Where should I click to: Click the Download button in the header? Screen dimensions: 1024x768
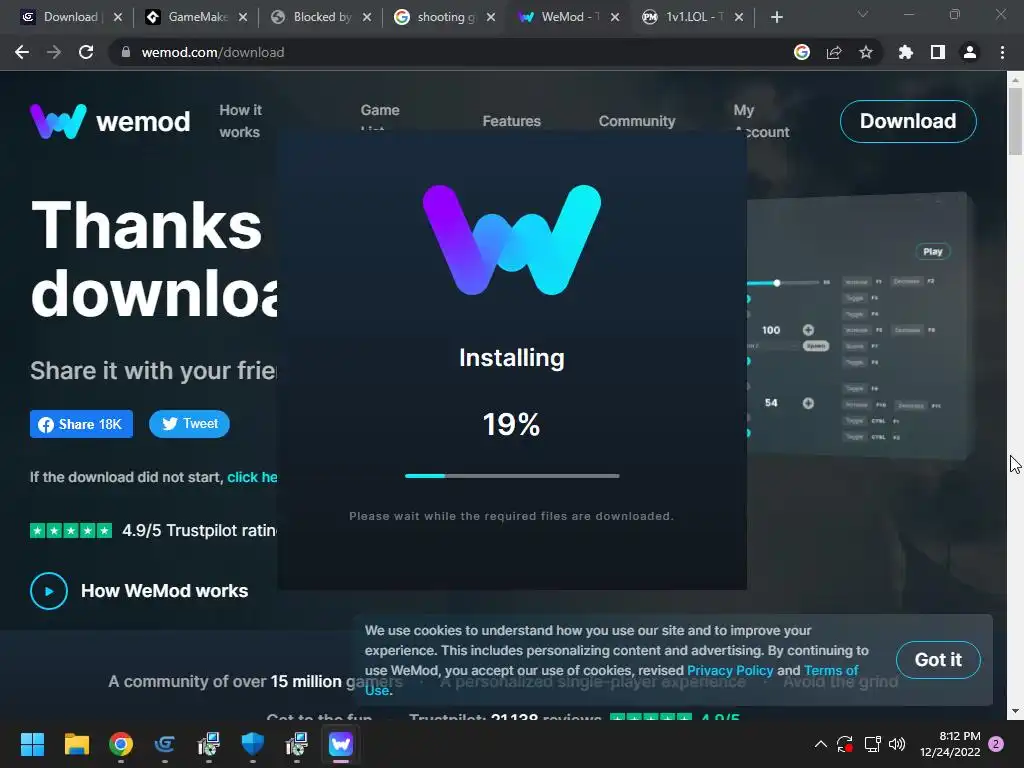tap(908, 121)
